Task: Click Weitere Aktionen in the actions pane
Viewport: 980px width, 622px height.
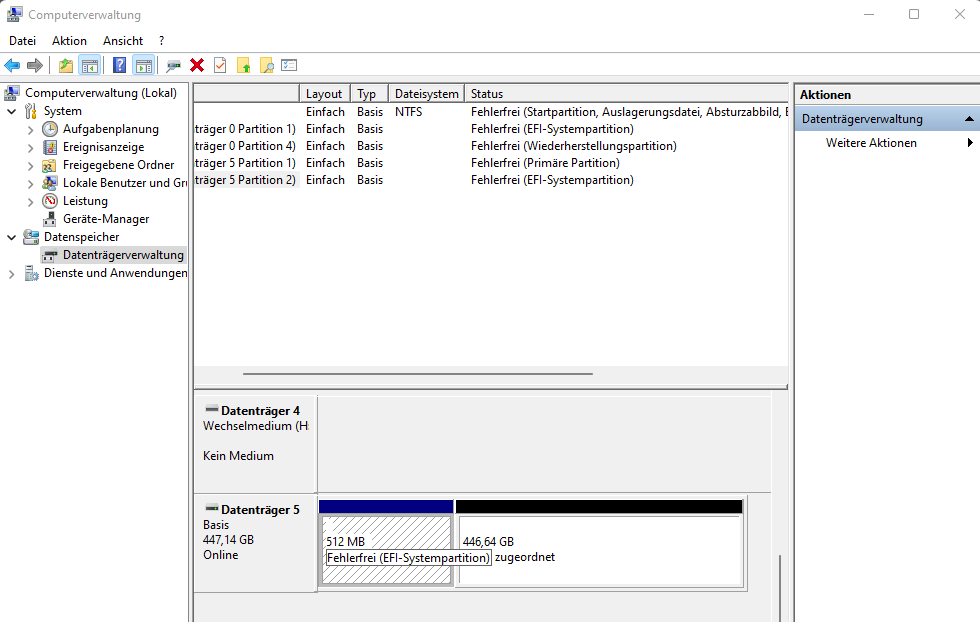Action: (x=871, y=143)
